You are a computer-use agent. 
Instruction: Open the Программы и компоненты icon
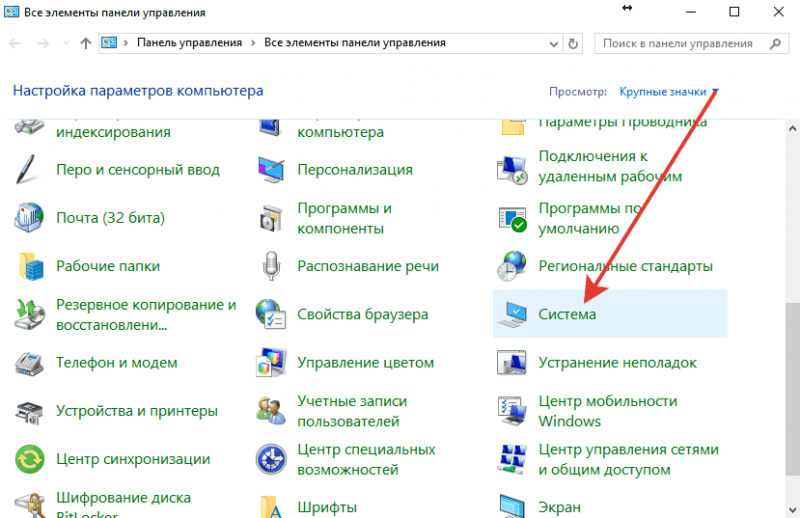coord(271,218)
